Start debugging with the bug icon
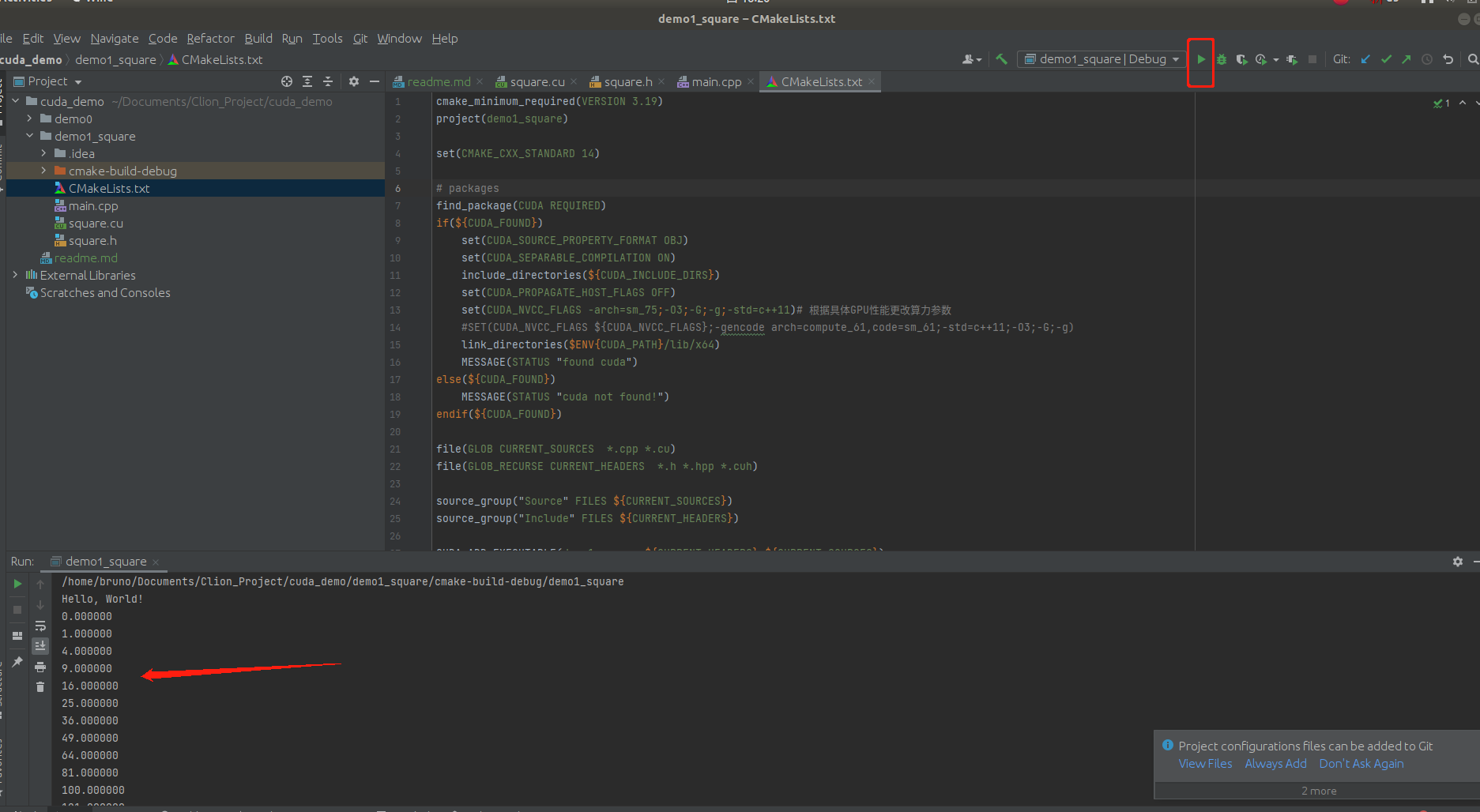Viewport: 1480px width, 812px height. pyautogui.click(x=1222, y=59)
